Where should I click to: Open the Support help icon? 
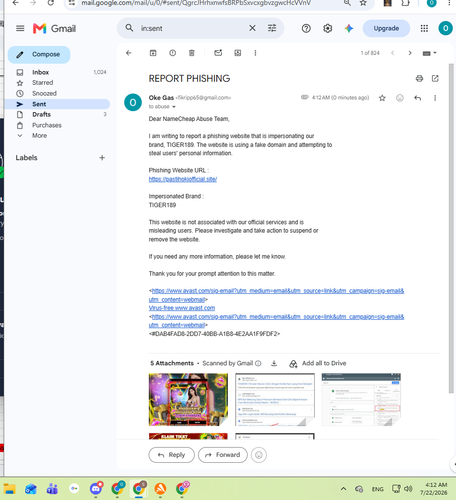pyautogui.click(x=306, y=28)
